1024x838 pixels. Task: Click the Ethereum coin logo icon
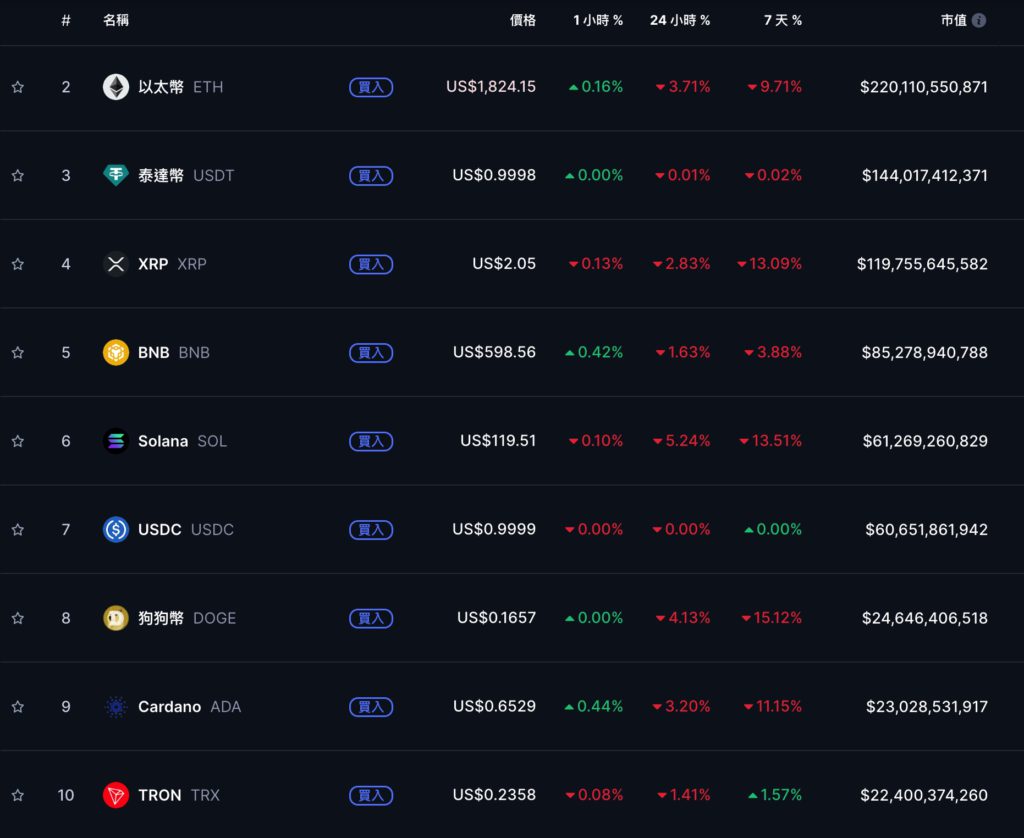pyautogui.click(x=116, y=87)
